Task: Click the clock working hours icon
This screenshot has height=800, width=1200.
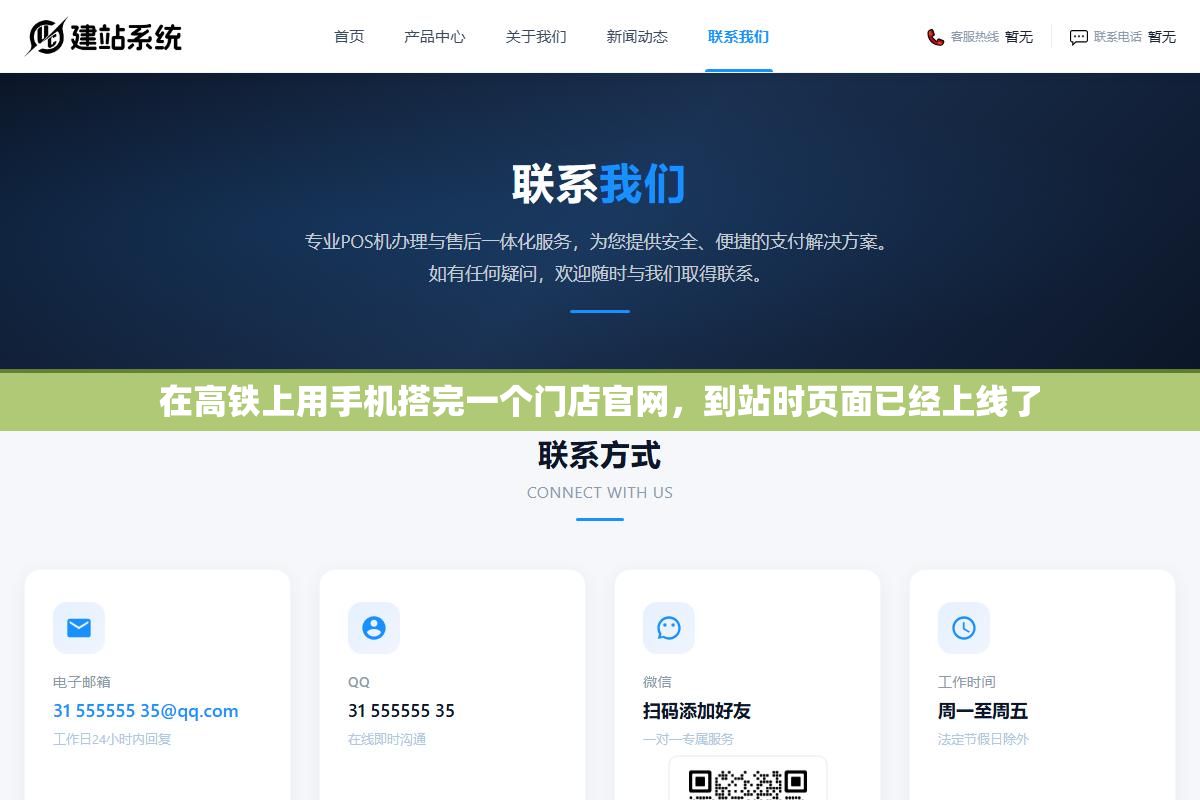Action: click(964, 628)
